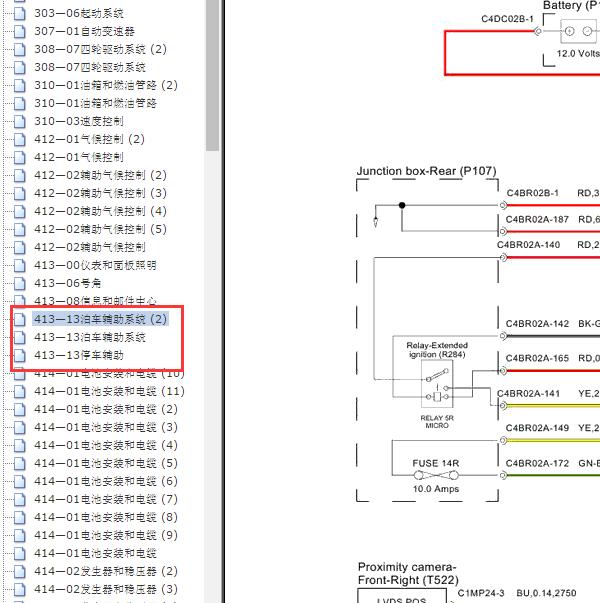Click the page icon for 414-01电池安装和电缆 (7)

point(20,500)
